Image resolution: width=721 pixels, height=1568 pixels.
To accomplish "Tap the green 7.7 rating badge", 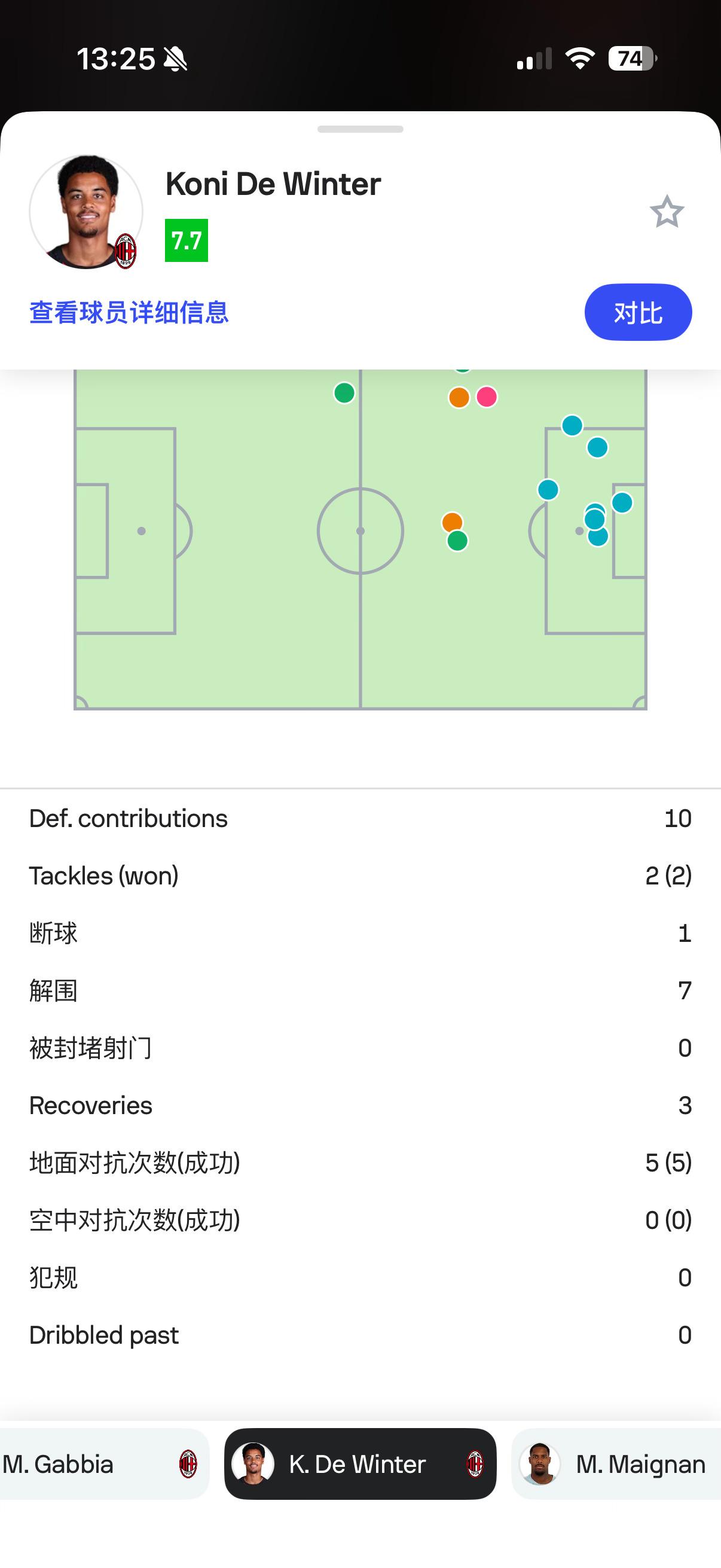I will point(186,240).
